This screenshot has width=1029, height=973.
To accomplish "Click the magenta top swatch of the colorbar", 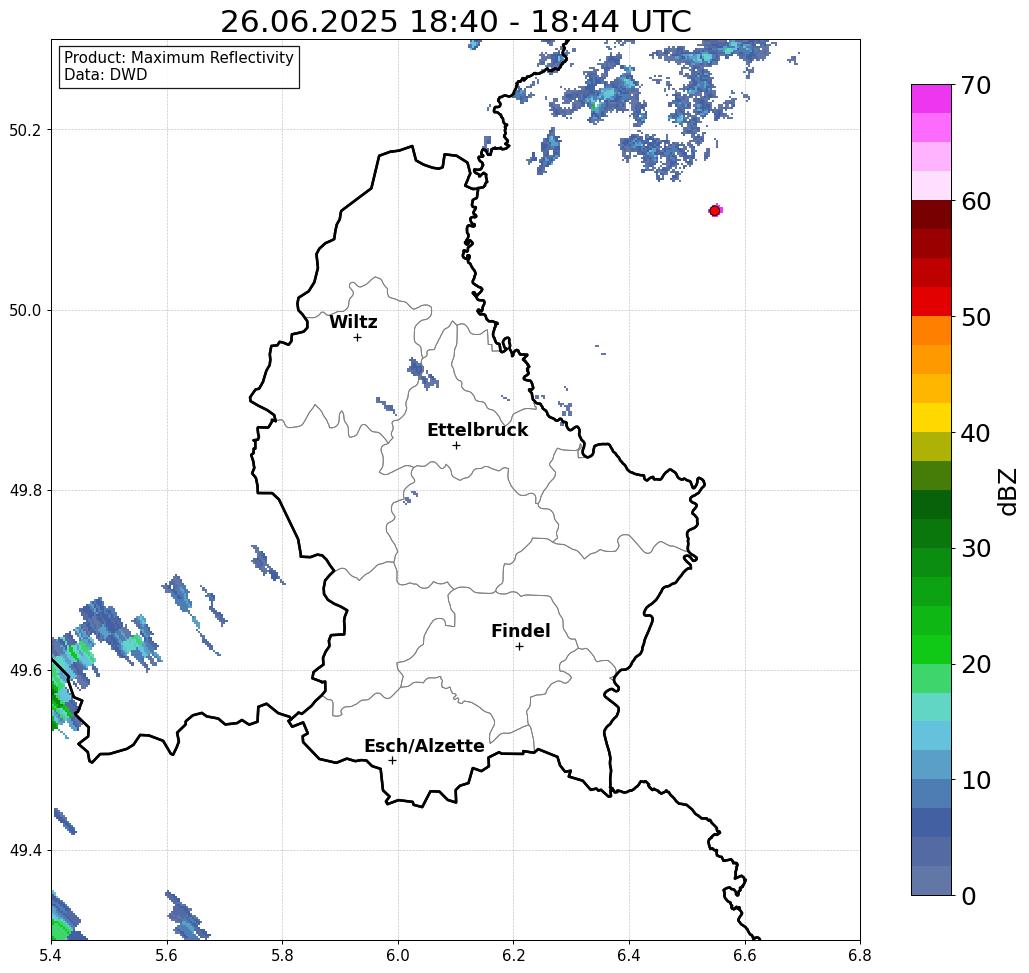I will (931, 99).
